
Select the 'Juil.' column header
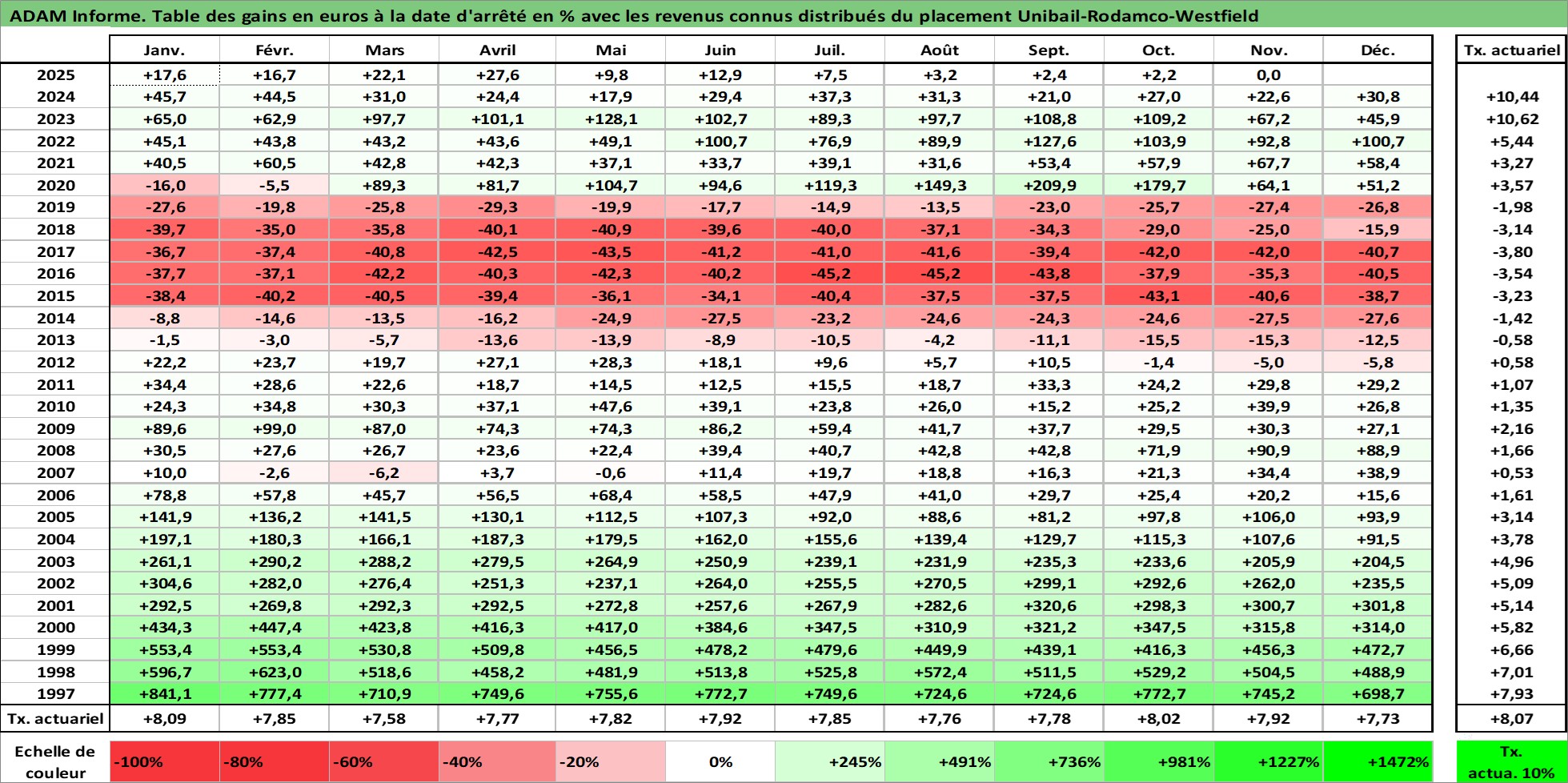[830, 50]
